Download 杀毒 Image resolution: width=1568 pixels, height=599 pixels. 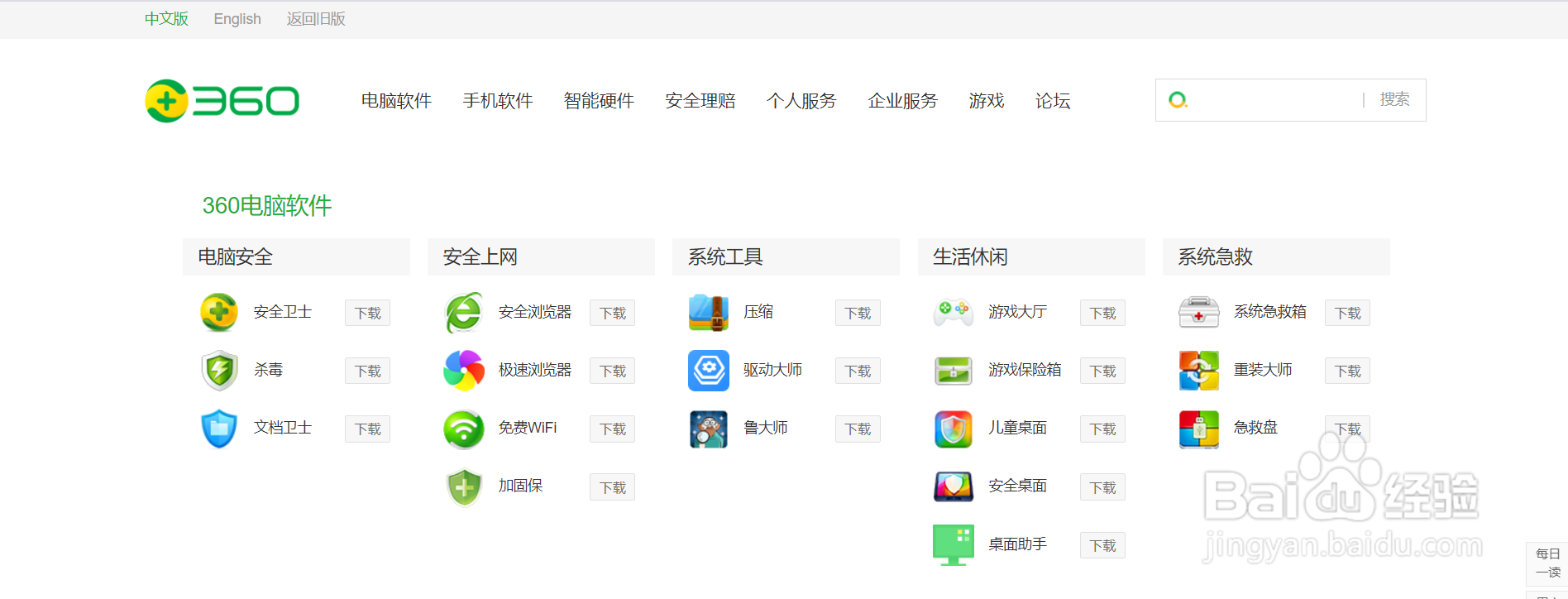[367, 371]
